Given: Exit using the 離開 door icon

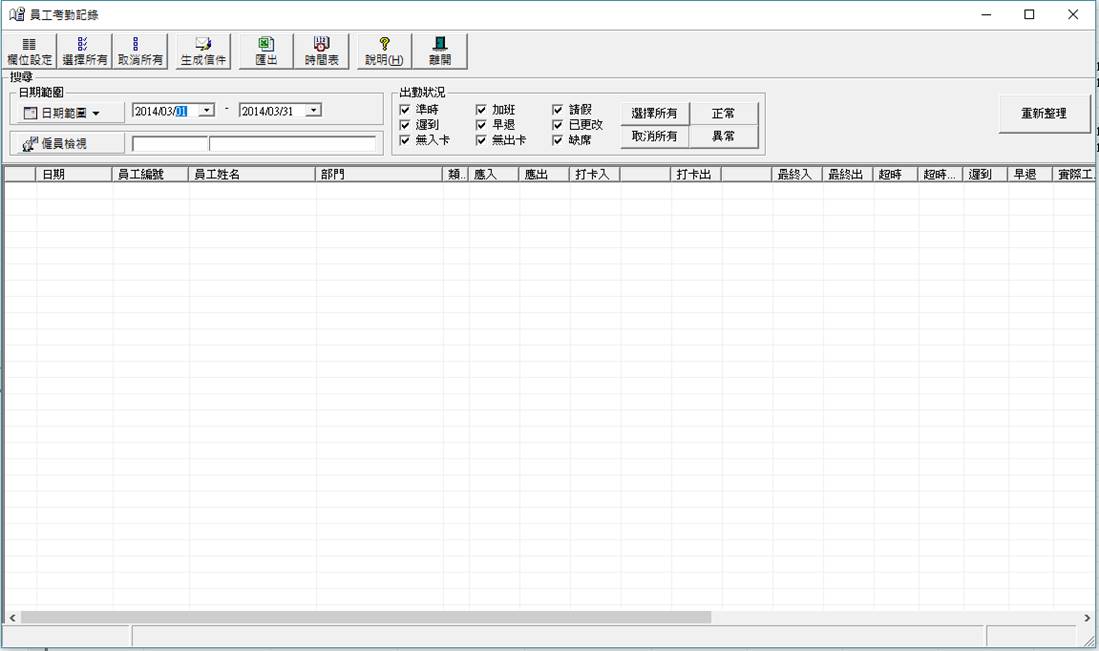Looking at the screenshot, I should 440,51.
